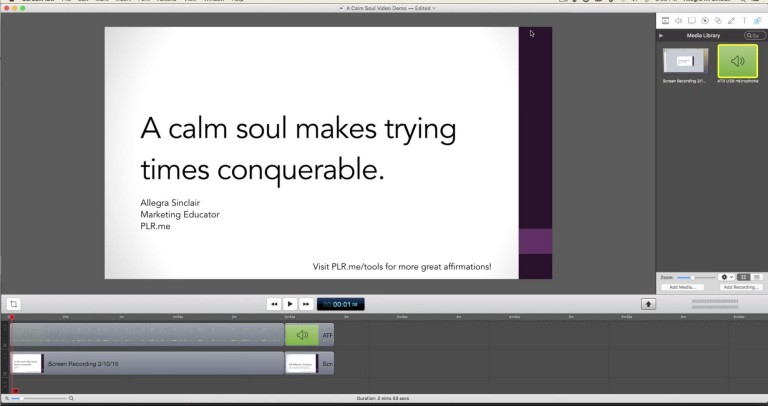Screen dimensions: 768x406
Task: Click the Add Media... button
Action: pyautogui.click(x=682, y=287)
